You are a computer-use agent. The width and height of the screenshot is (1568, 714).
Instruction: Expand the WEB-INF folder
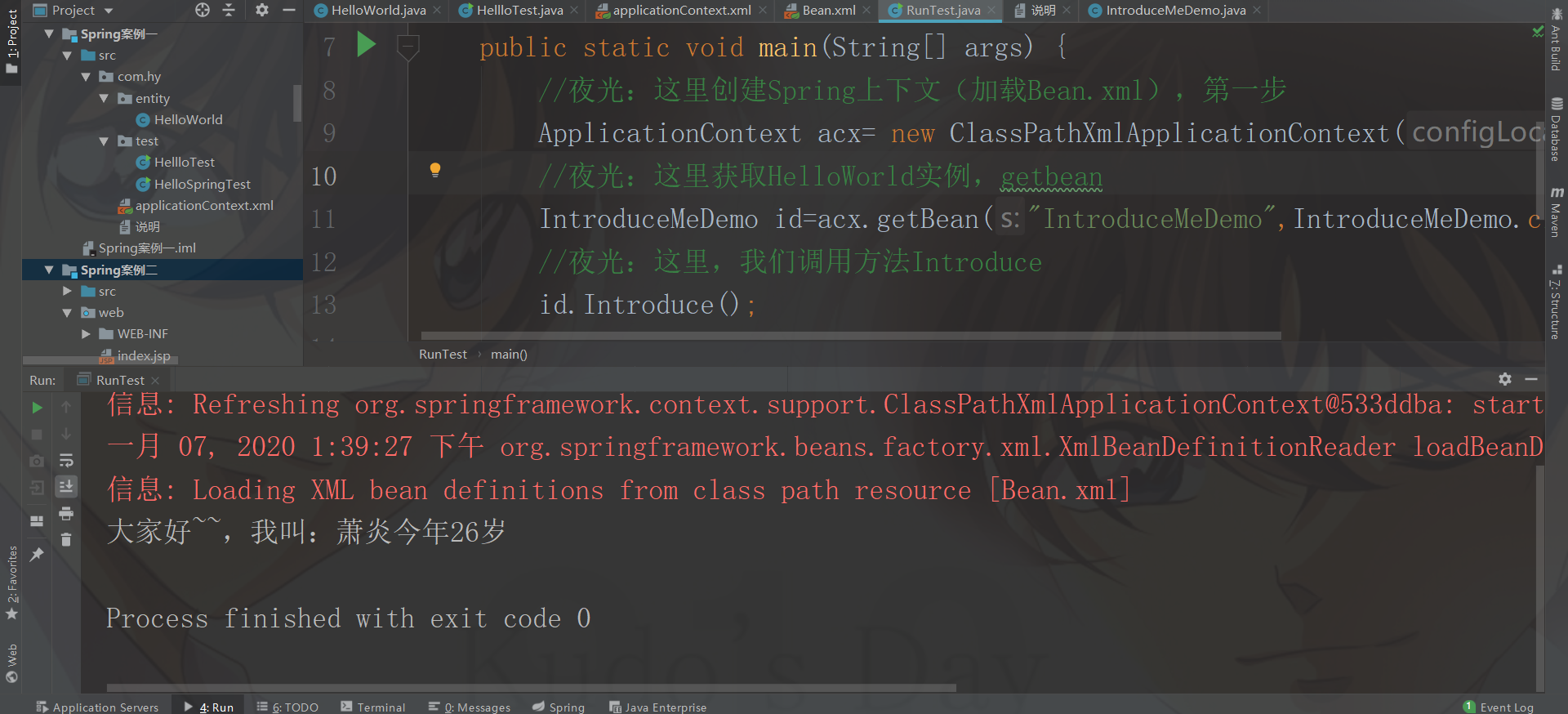[x=86, y=333]
